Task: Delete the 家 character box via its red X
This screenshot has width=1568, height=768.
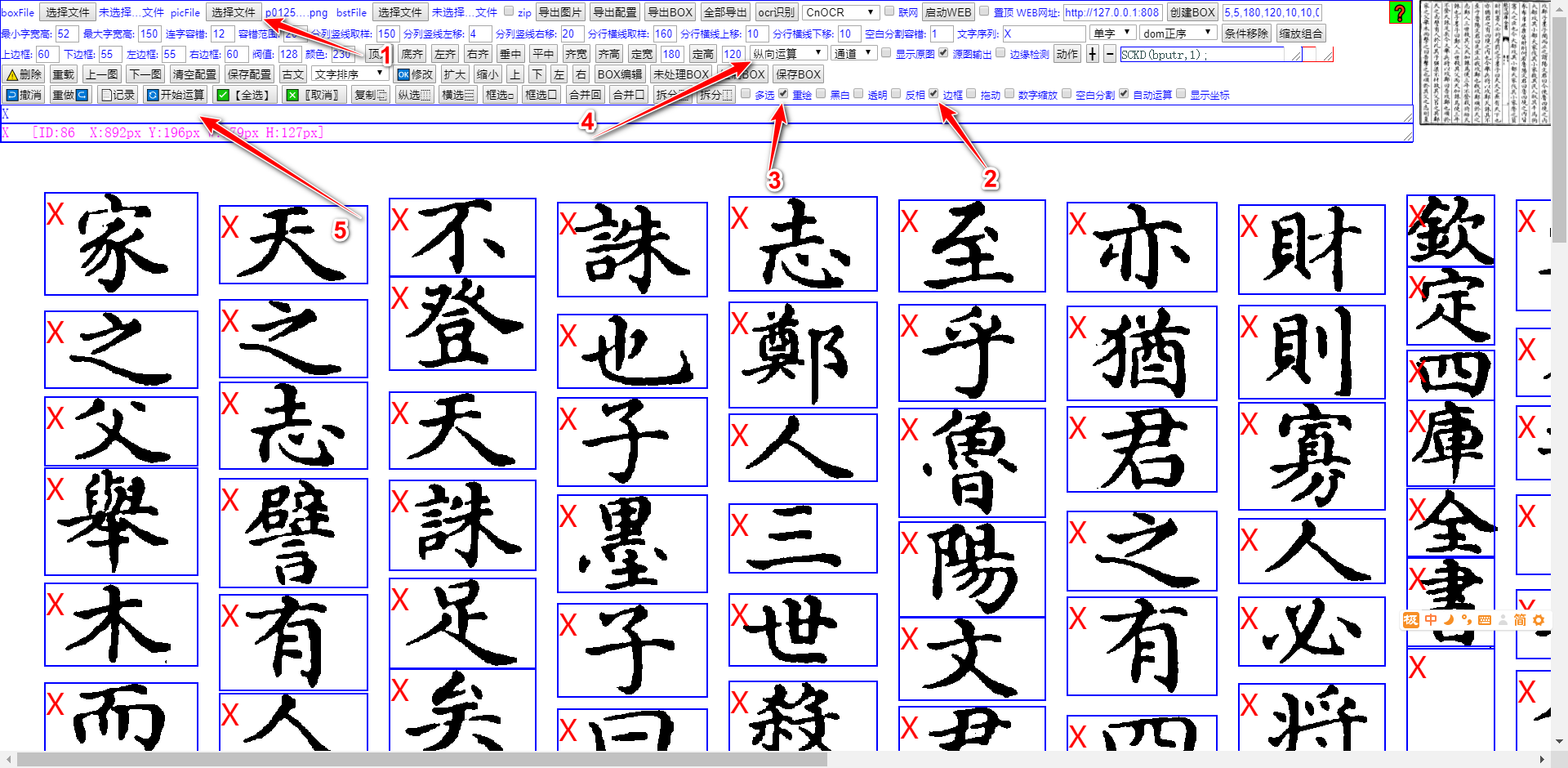Action: pyautogui.click(x=55, y=214)
